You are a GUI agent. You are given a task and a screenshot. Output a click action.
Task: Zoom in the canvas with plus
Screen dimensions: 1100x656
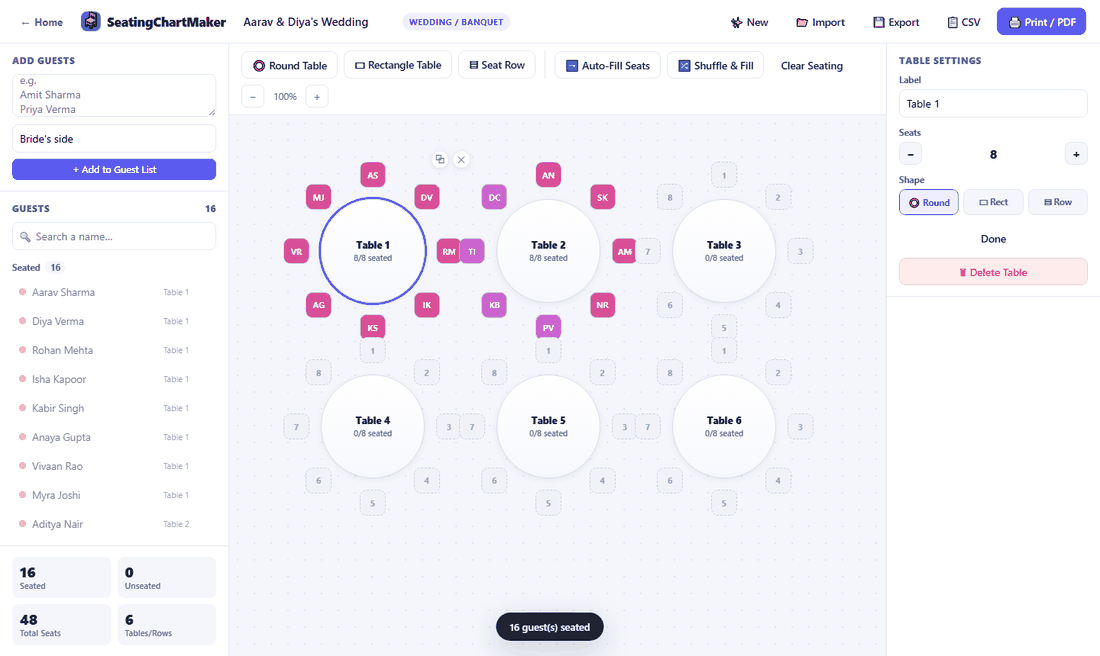[317, 97]
